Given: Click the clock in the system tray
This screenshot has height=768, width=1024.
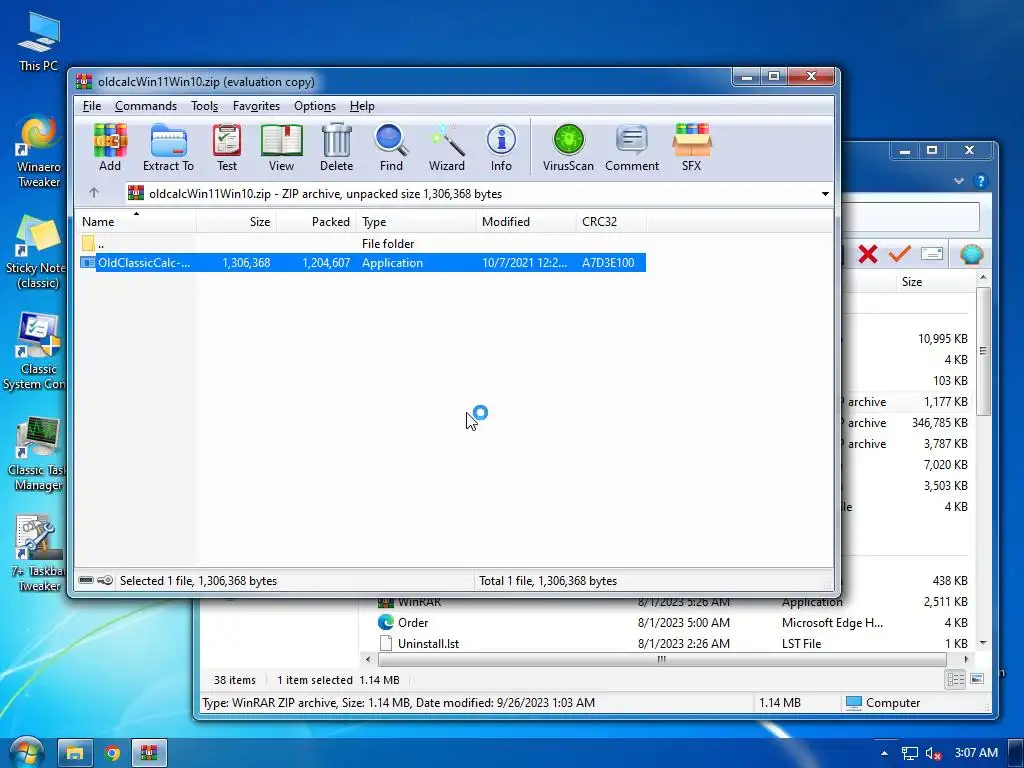Looking at the screenshot, I should point(976,753).
